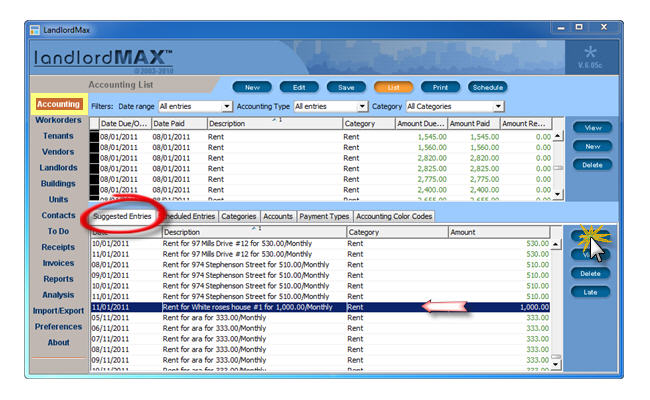Sort by lower Category column header
The width and height of the screenshot is (650, 400).
point(397,232)
